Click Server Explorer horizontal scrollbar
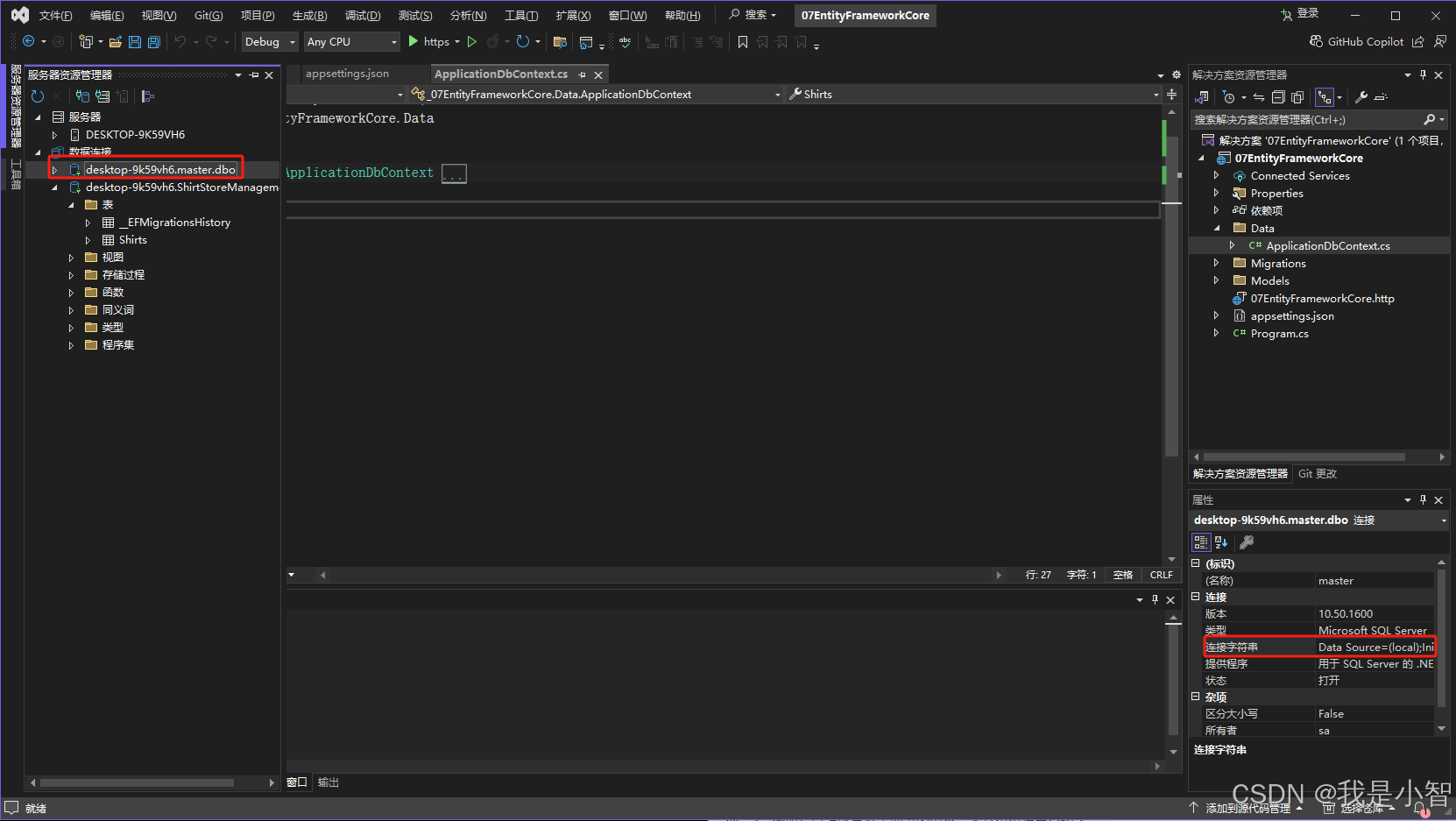 [138, 782]
